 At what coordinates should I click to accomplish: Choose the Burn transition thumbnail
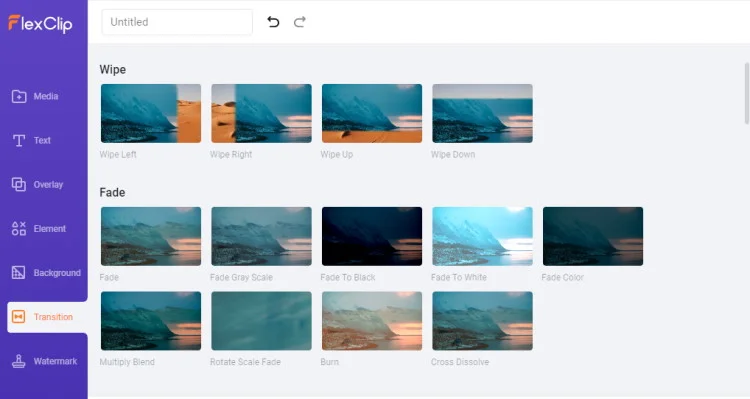point(372,321)
